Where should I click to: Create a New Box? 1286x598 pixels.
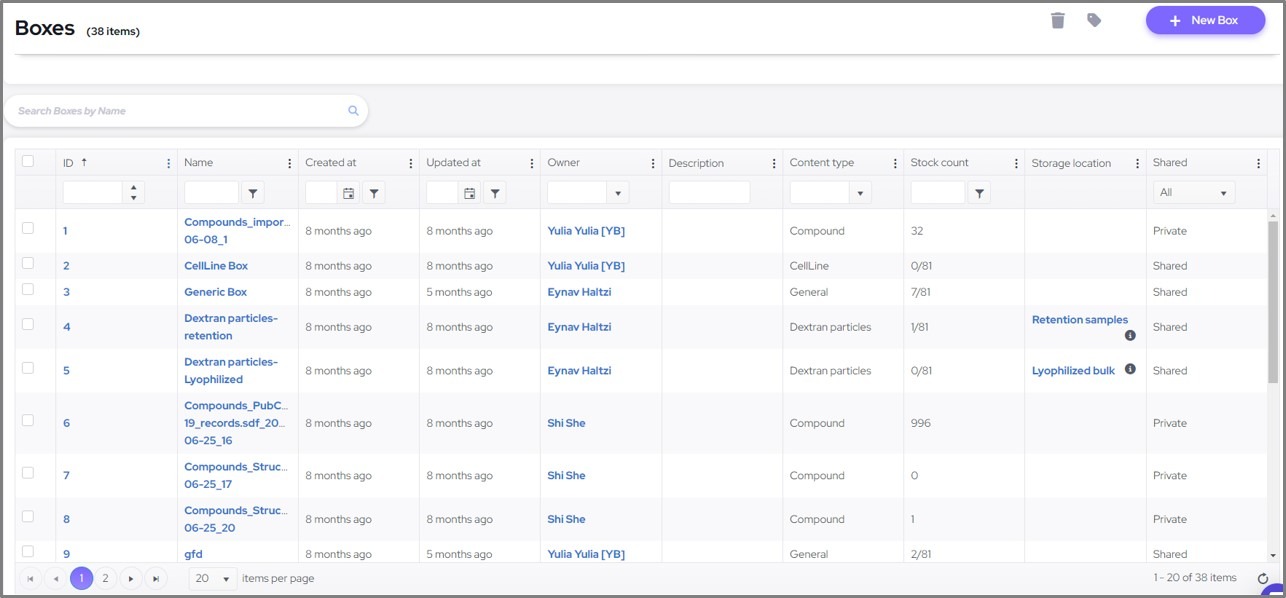[1205, 20]
